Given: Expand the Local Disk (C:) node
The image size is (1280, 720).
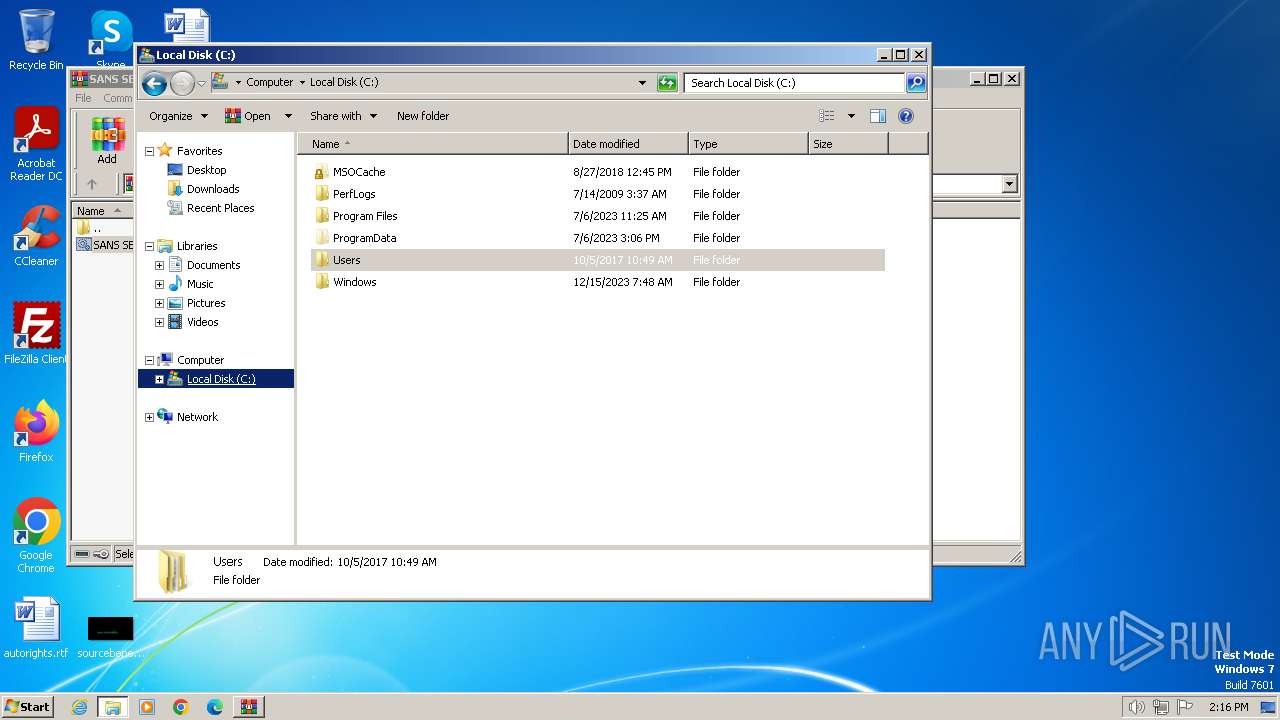Looking at the screenshot, I should point(159,379).
